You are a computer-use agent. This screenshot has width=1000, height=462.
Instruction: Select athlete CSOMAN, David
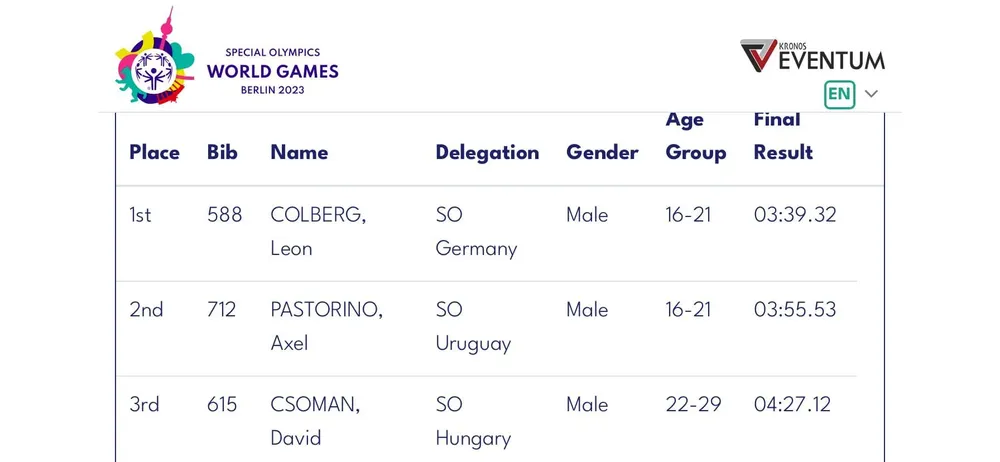[x=315, y=421]
